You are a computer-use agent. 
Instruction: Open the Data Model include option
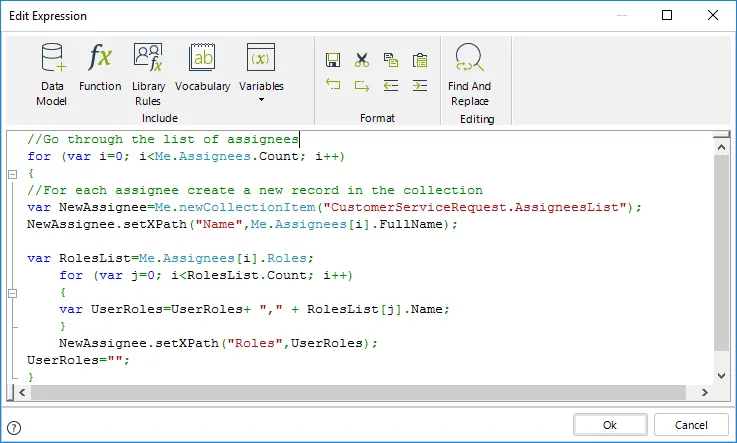pyautogui.click(x=52, y=75)
